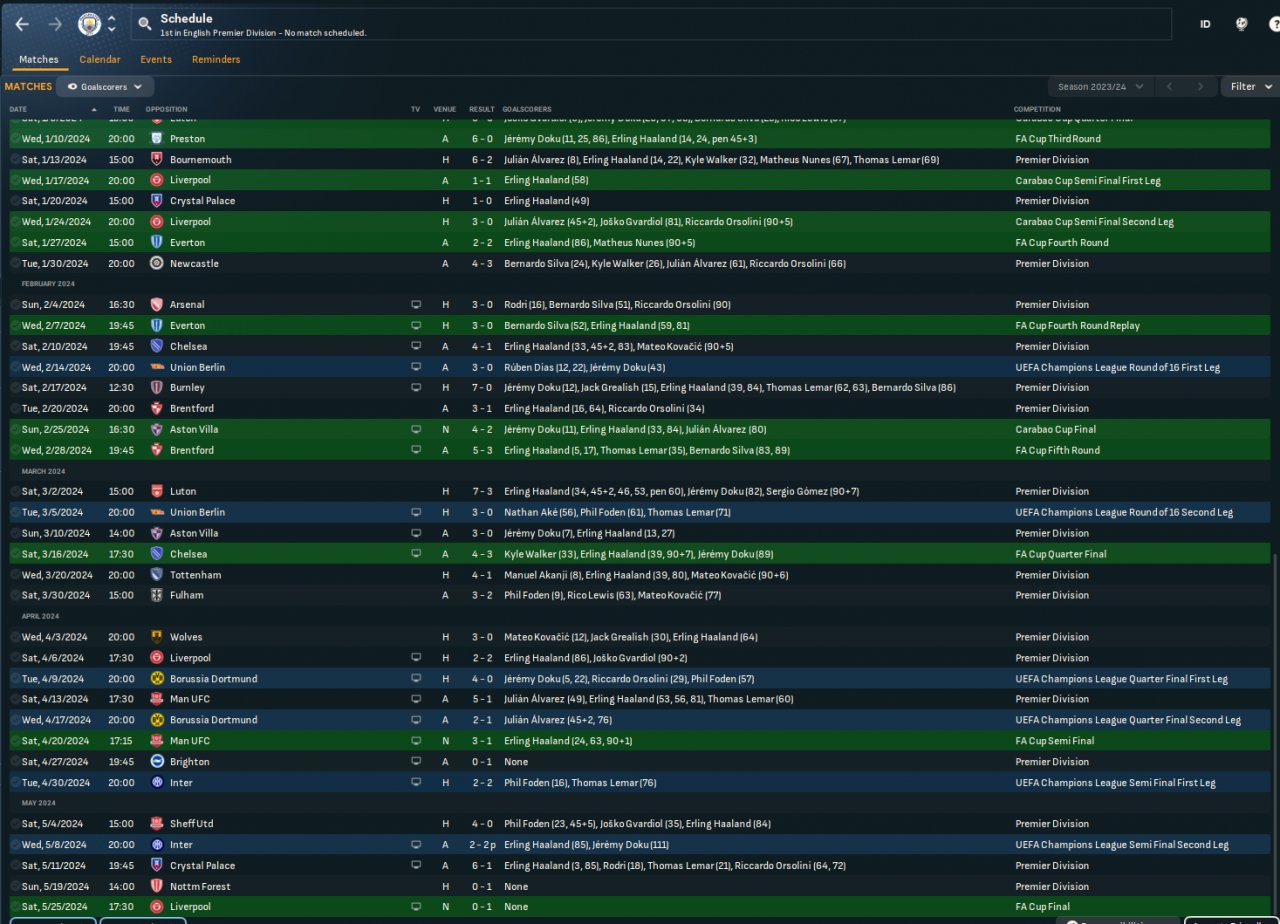This screenshot has height=924, width=1280.
Task: Click the Borussia Dortmund badge on 4/9/2024
Action: pyautogui.click(x=156, y=679)
